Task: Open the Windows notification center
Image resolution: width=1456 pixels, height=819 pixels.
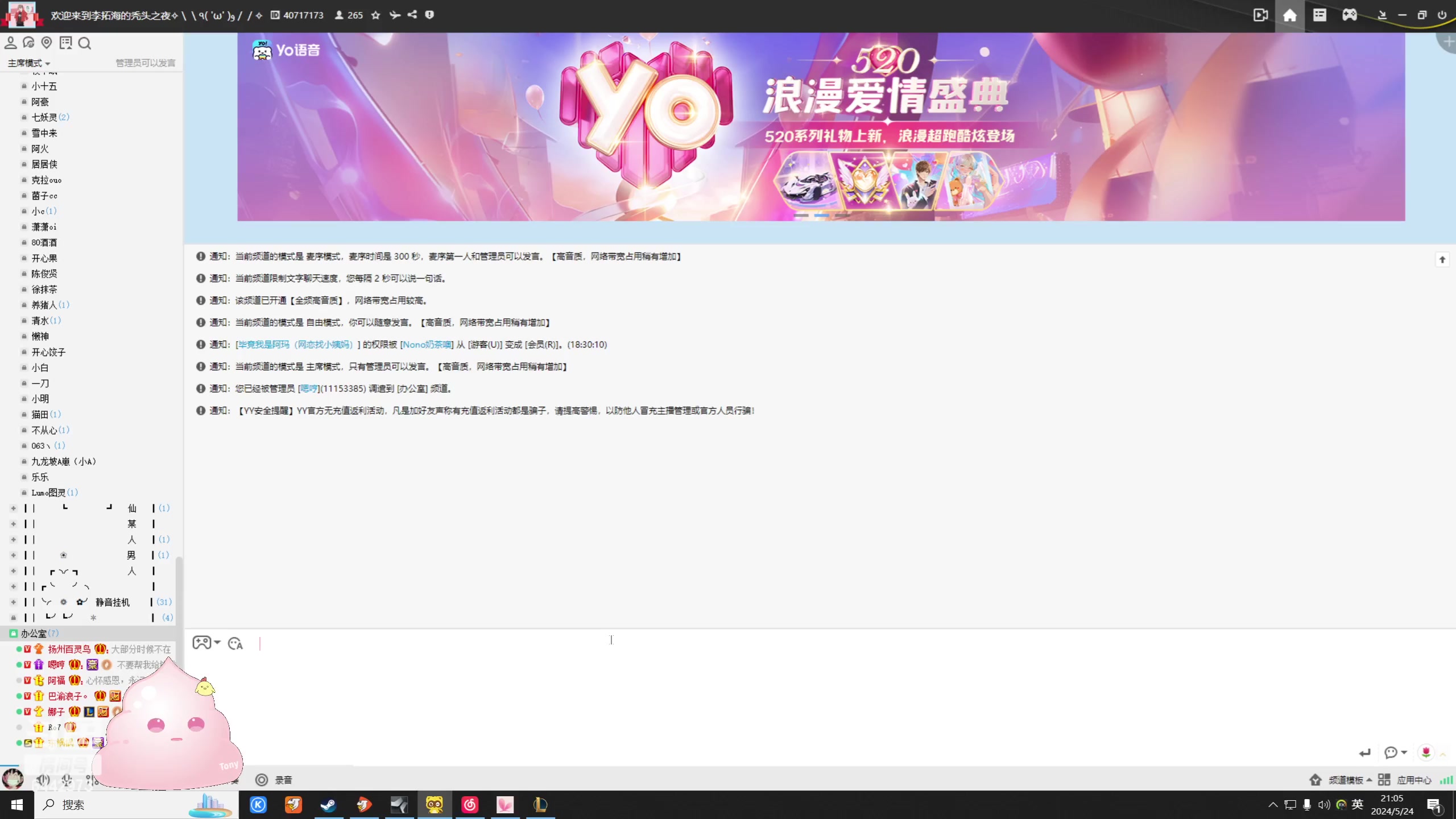Action: (1433, 805)
